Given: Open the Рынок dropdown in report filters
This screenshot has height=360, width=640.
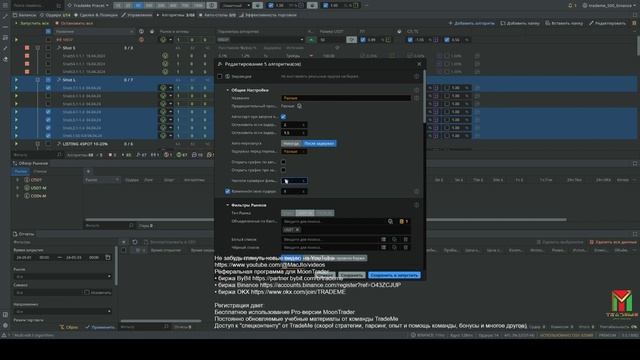Looking at the screenshot, I should (63, 276).
